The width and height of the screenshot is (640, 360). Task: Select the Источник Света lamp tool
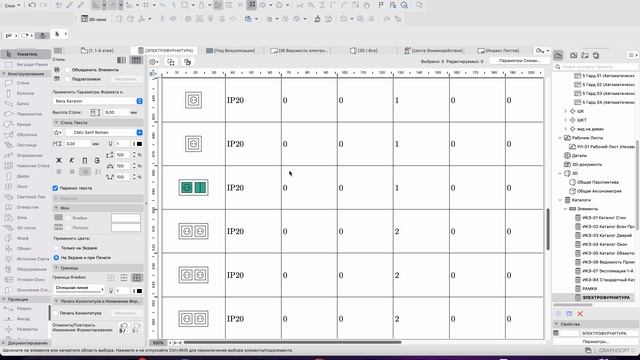pyautogui.click(x=32, y=259)
